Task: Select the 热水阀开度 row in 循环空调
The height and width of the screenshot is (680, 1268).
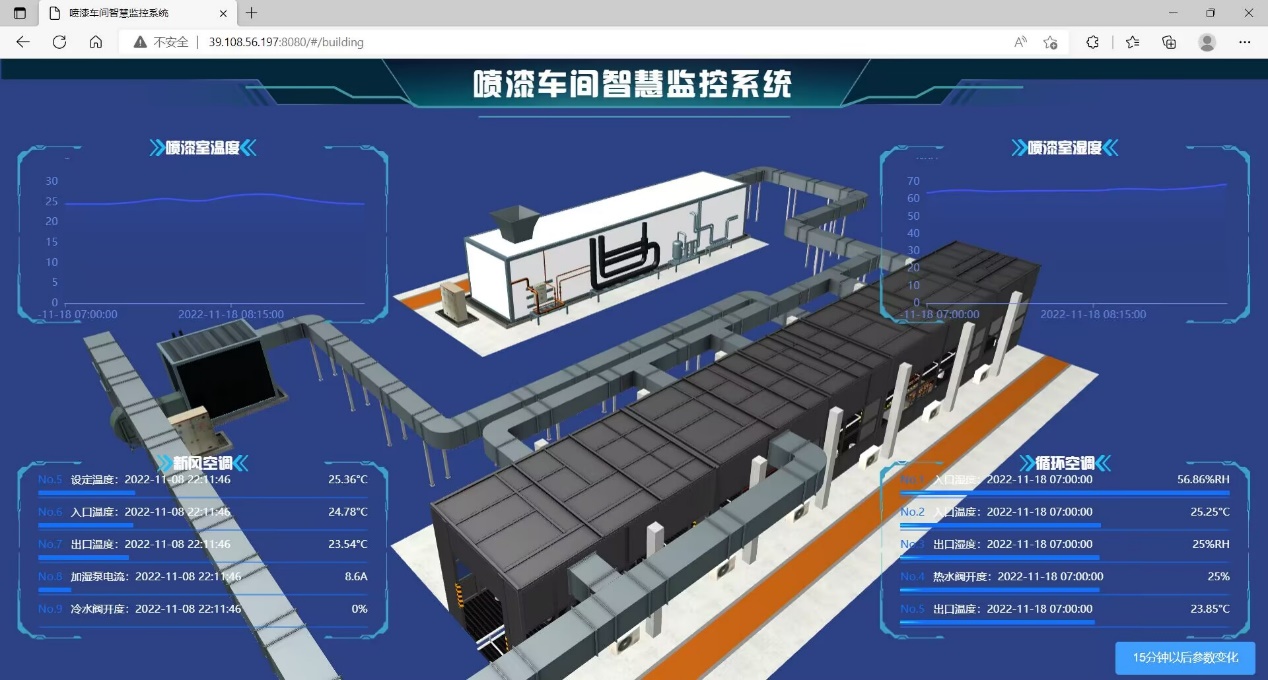Action: click(x=1064, y=577)
